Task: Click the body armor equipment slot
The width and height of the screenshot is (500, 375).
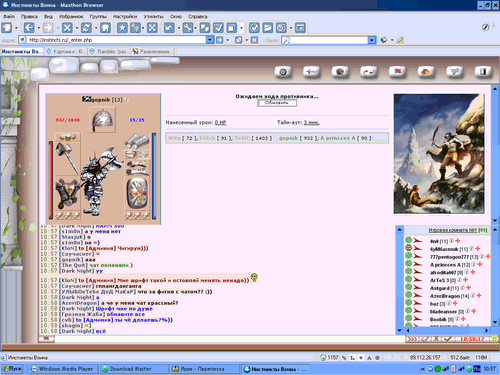Action: pos(67,194)
